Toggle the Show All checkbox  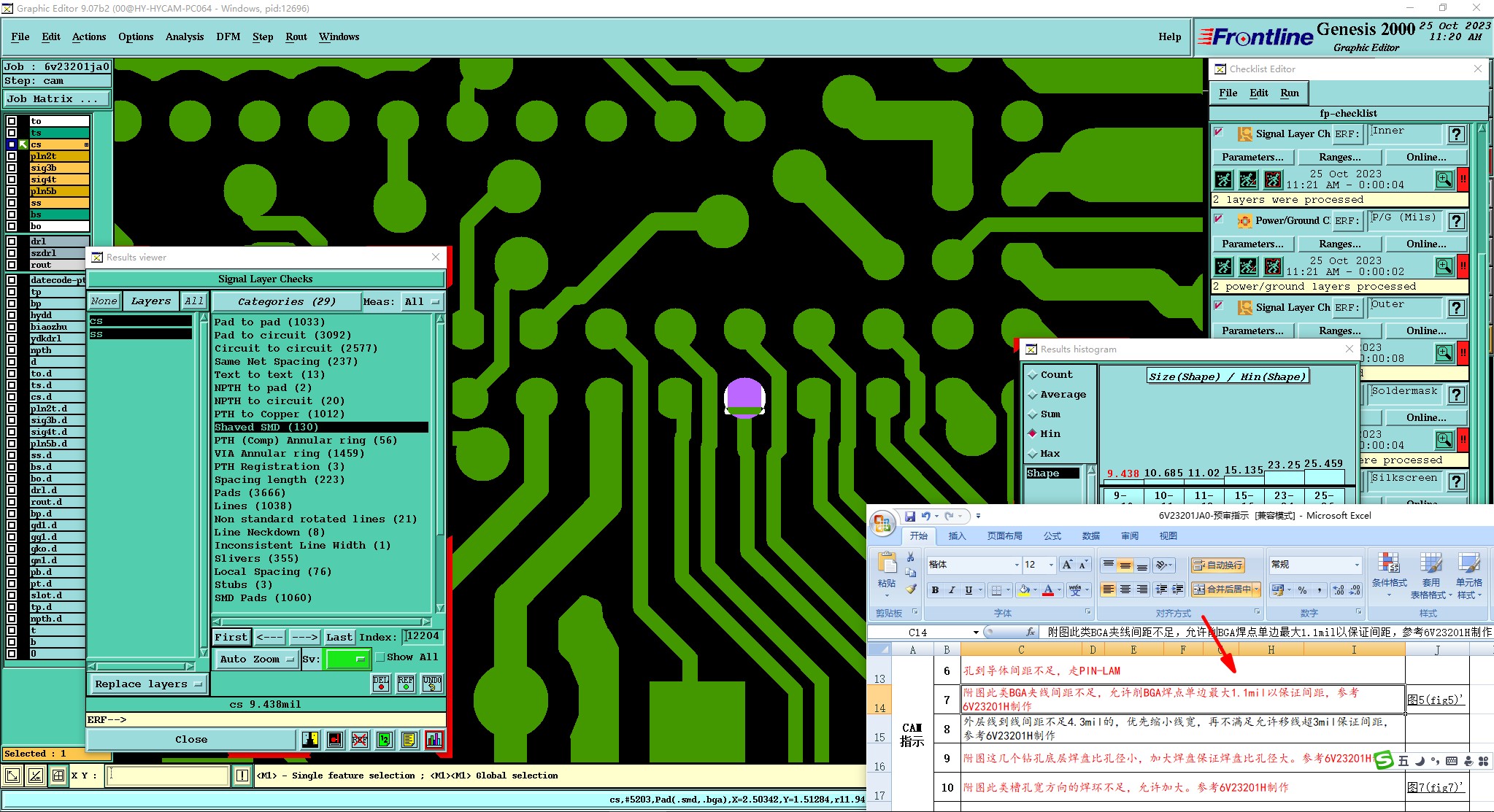point(380,657)
